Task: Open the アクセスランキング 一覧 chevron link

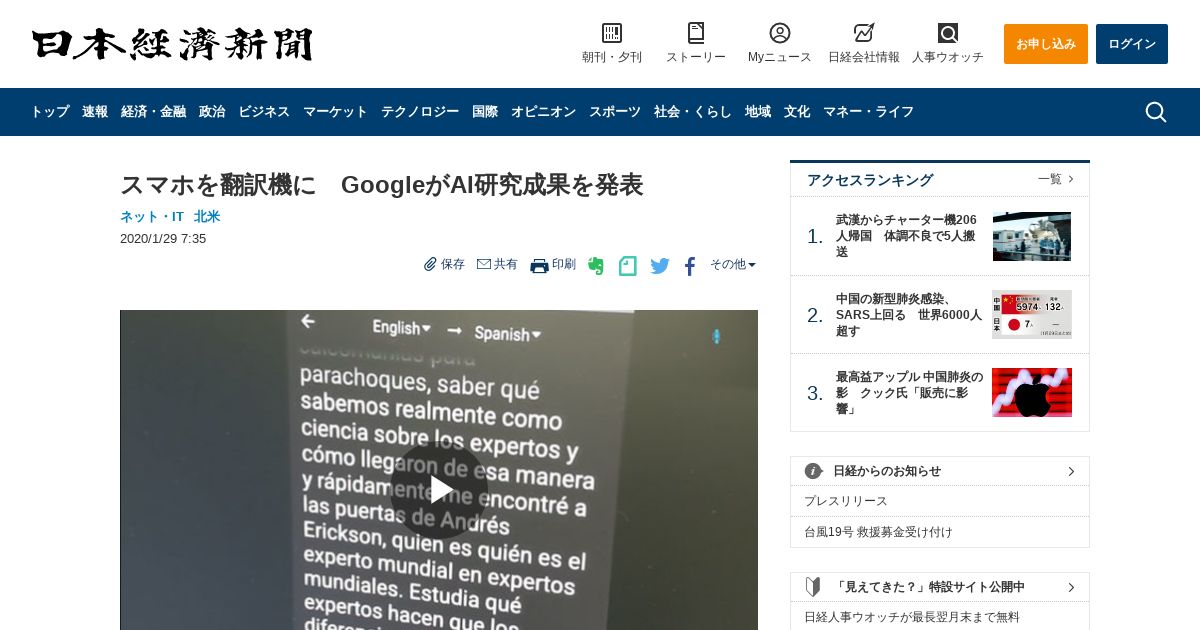Action: click(x=1056, y=179)
